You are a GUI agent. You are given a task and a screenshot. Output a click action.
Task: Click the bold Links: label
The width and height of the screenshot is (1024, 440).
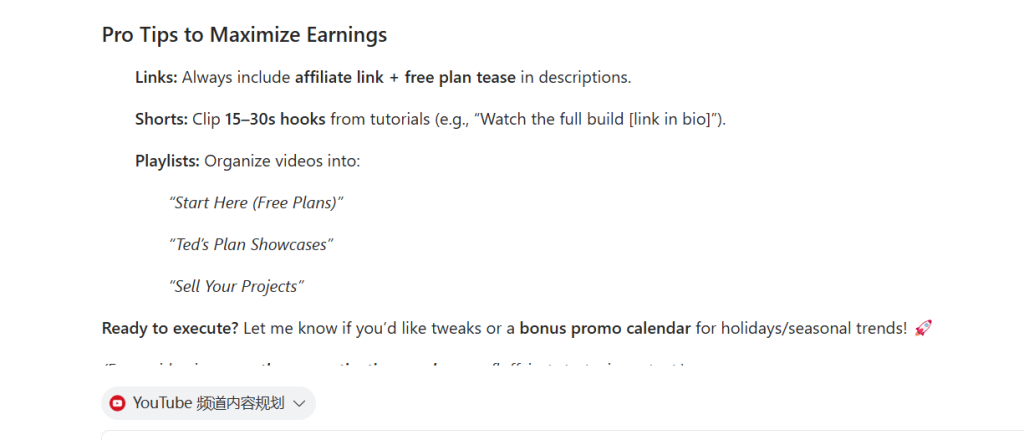[156, 77]
